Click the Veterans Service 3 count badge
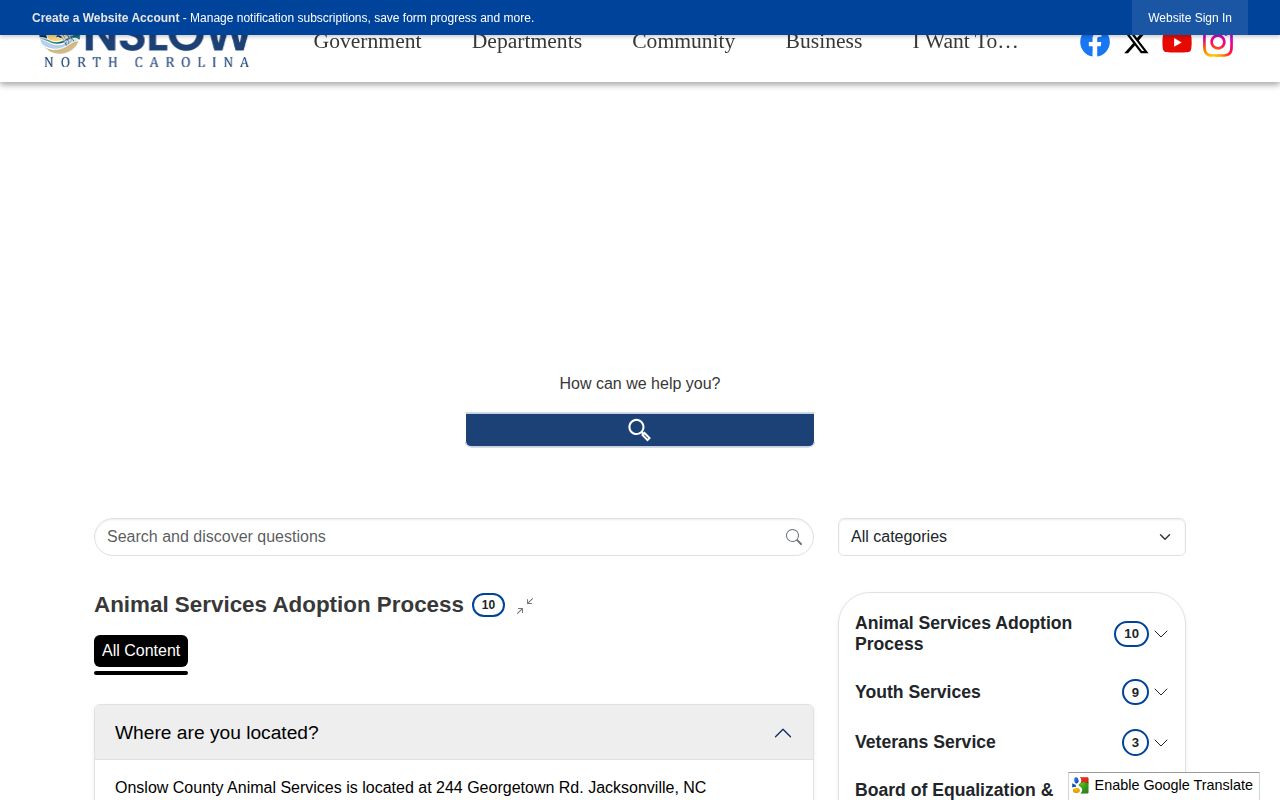This screenshot has width=1280, height=800. 1135,743
